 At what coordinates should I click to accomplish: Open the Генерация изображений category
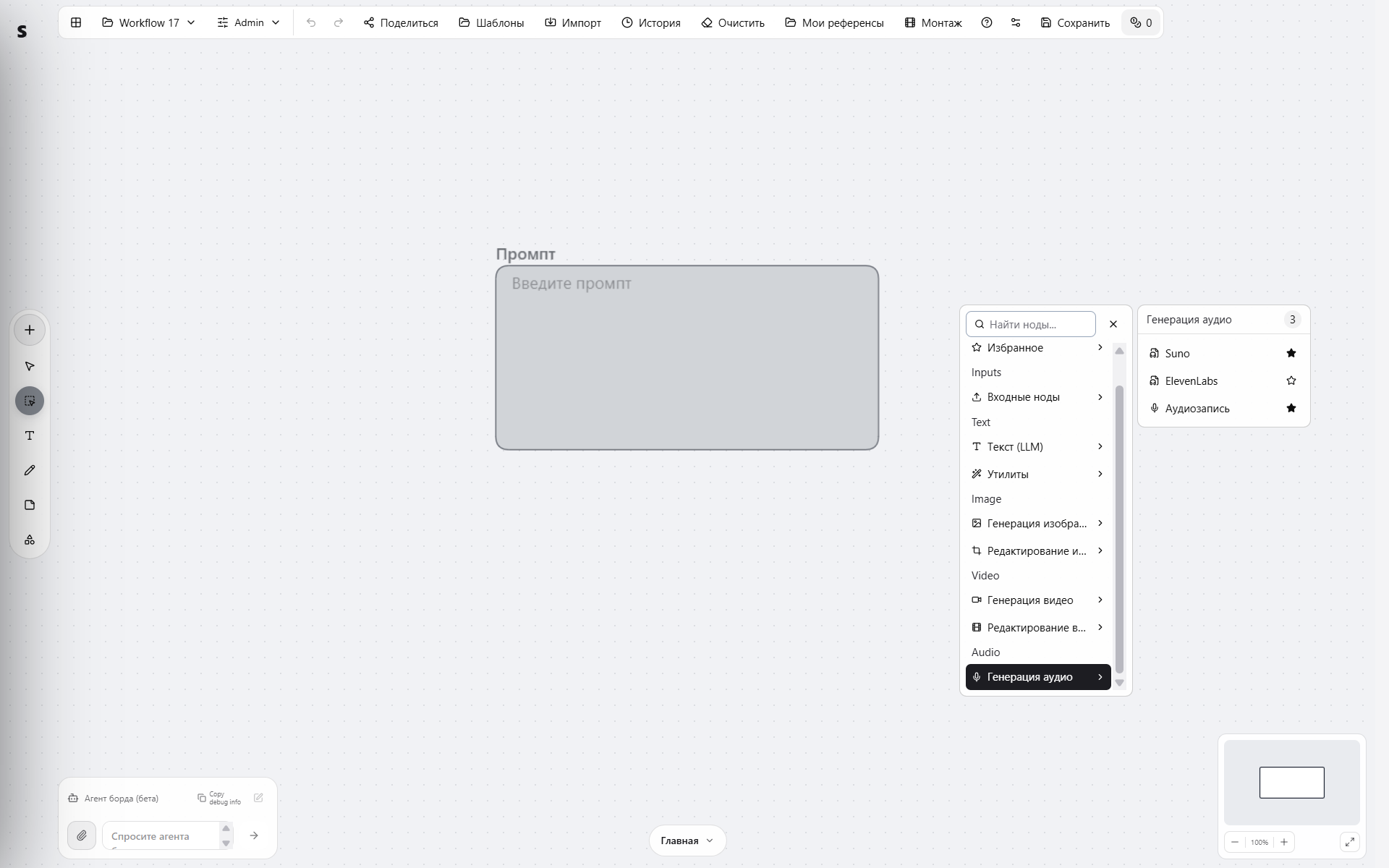[1038, 524]
